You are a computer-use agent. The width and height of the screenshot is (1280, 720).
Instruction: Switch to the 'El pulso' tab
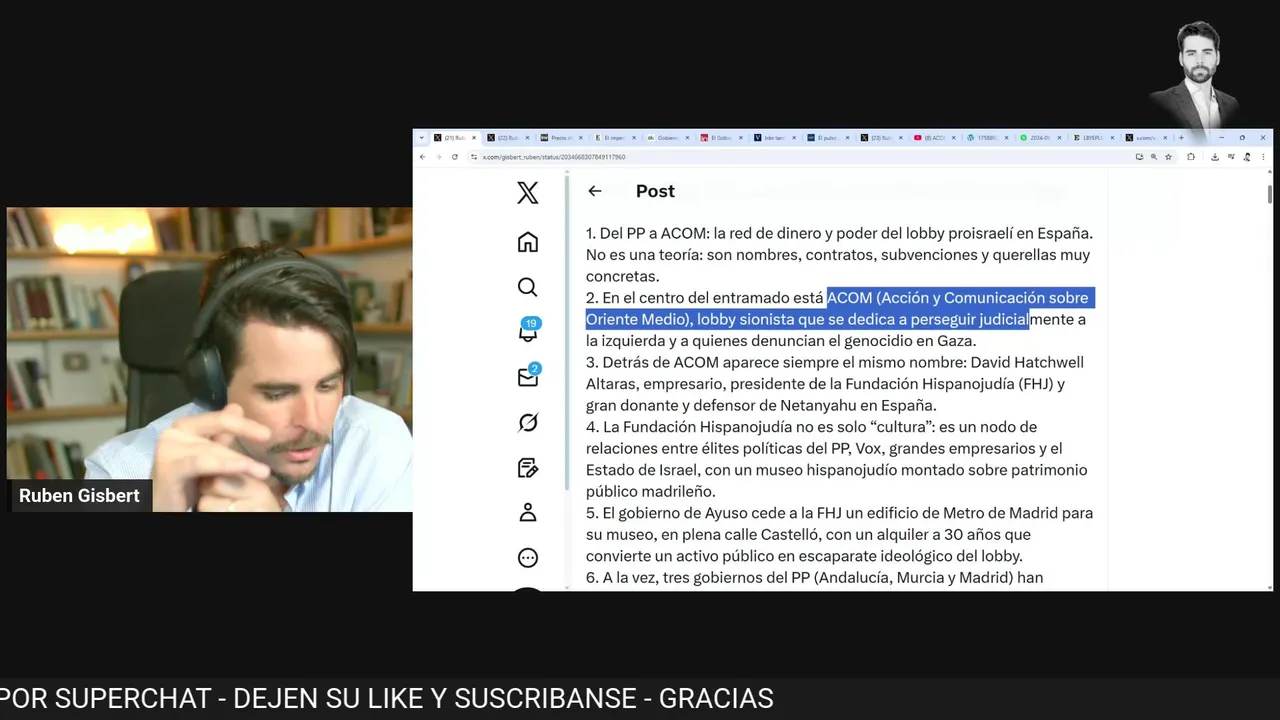pyautogui.click(x=829, y=138)
